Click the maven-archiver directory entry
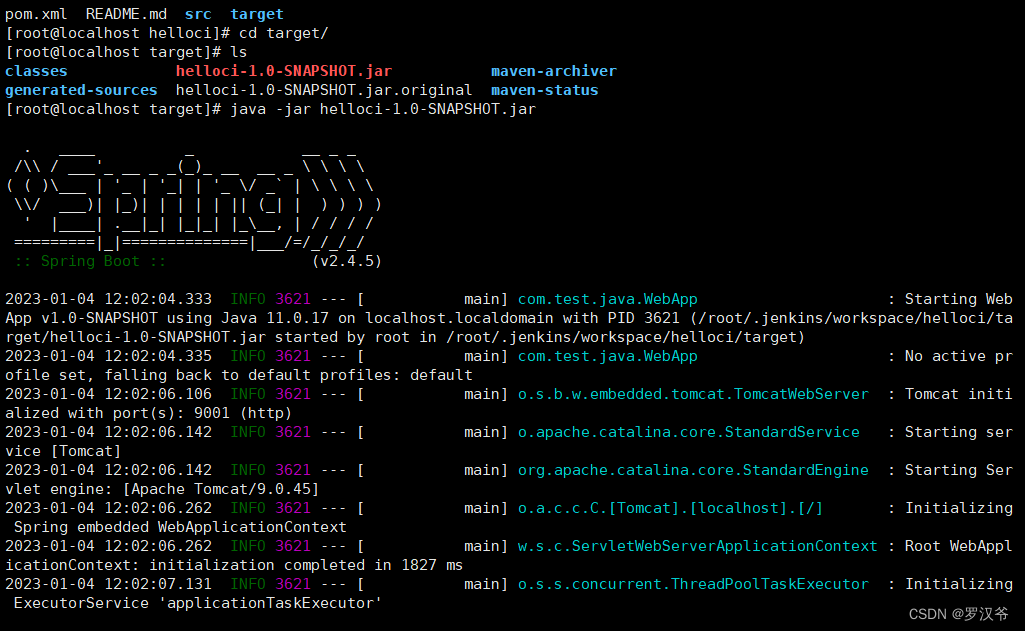 pyautogui.click(x=554, y=71)
